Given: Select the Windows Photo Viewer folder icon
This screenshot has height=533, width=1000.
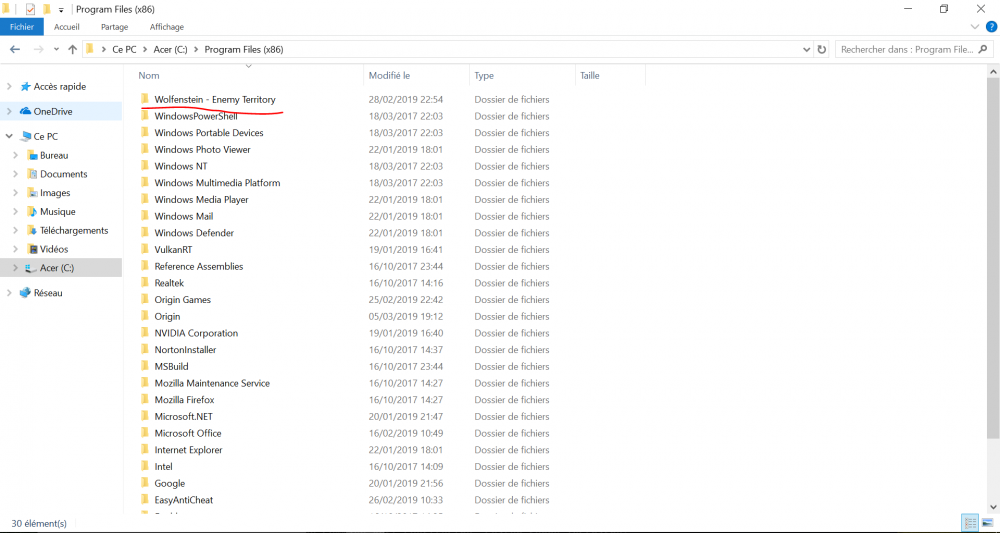Looking at the screenshot, I should [x=145, y=149].
